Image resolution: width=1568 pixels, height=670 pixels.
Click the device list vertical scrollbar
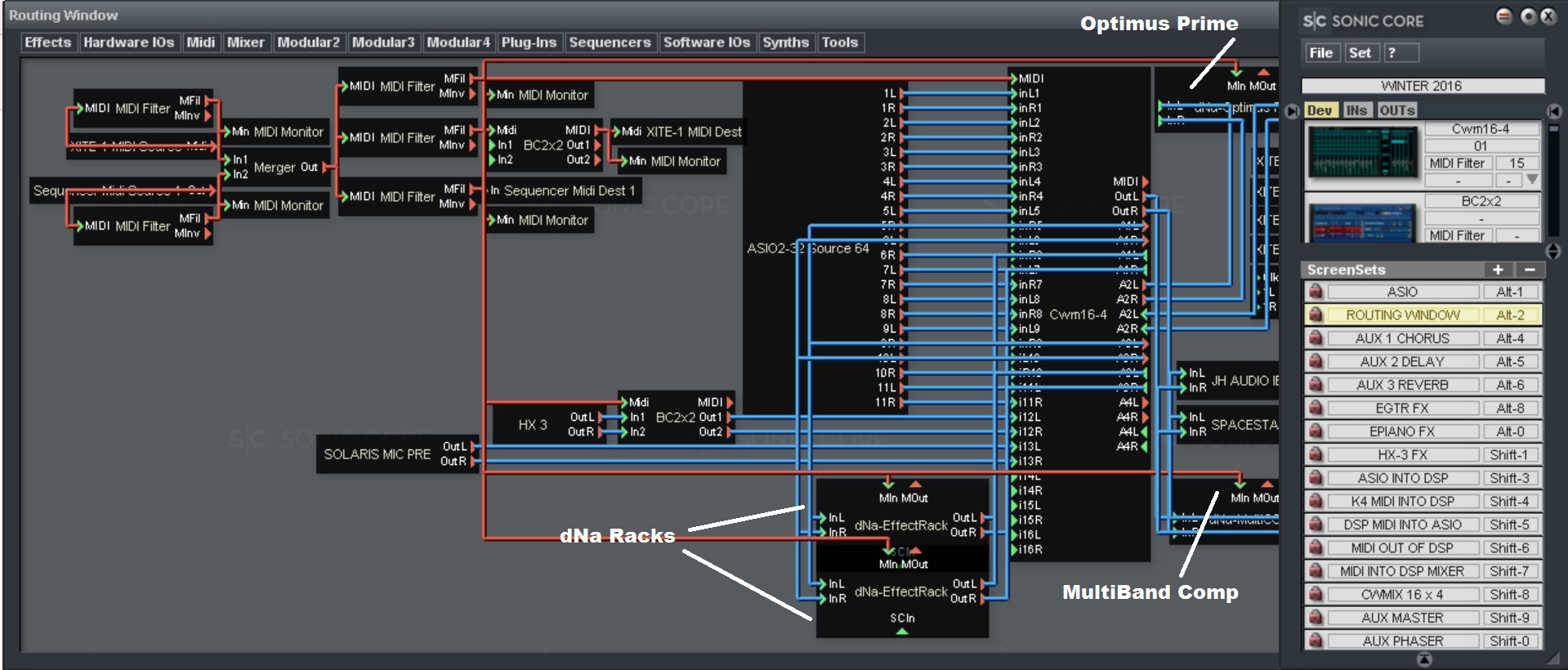1553,180
